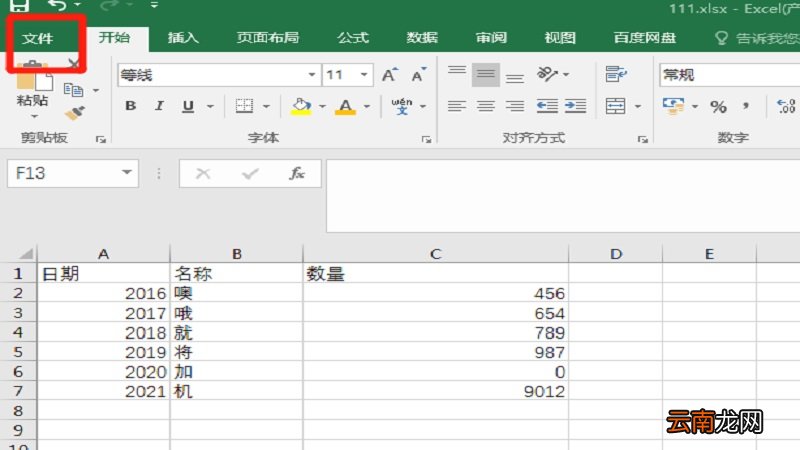Toggle underline formatting
Screen dimensions: 800x450
pyautogui.click(x=188, y=106)
